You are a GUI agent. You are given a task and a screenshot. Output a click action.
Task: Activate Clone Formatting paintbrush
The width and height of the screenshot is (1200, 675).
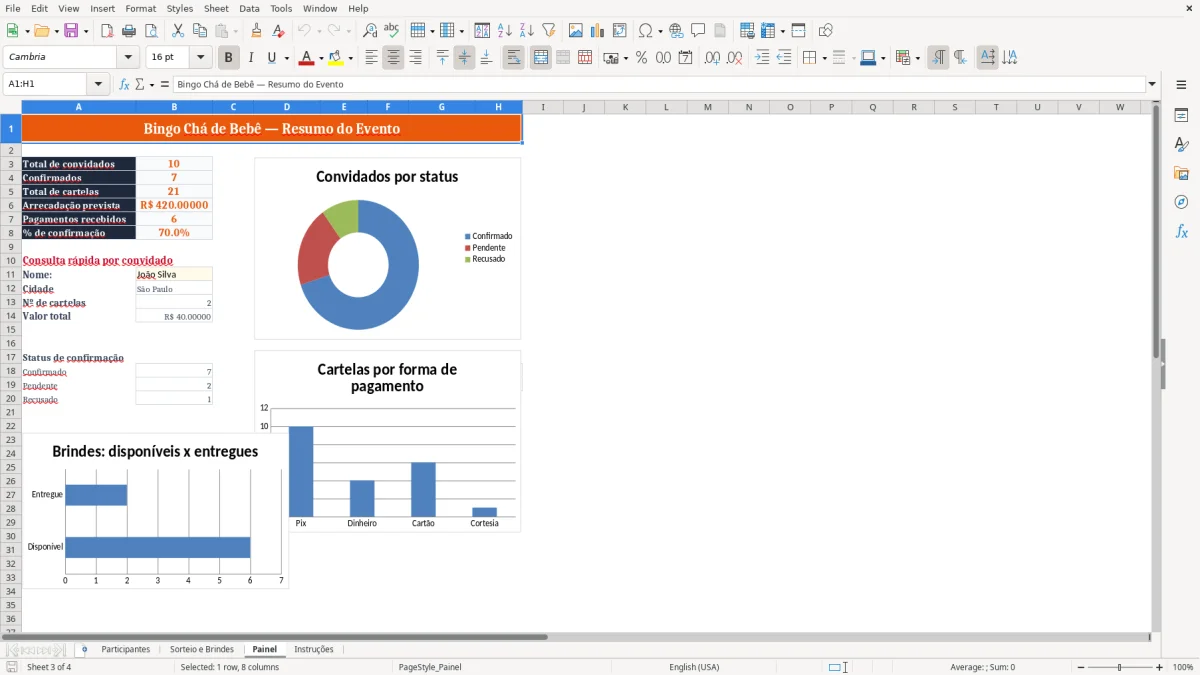point(257,31)
